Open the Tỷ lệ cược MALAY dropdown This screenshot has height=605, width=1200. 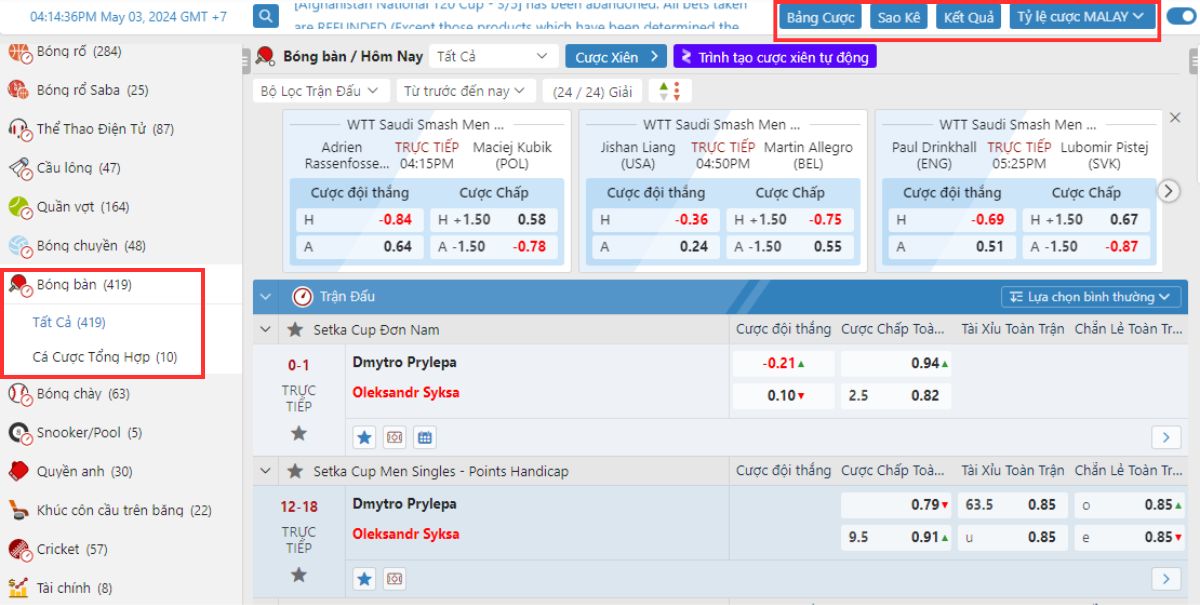pos(1081,17)
